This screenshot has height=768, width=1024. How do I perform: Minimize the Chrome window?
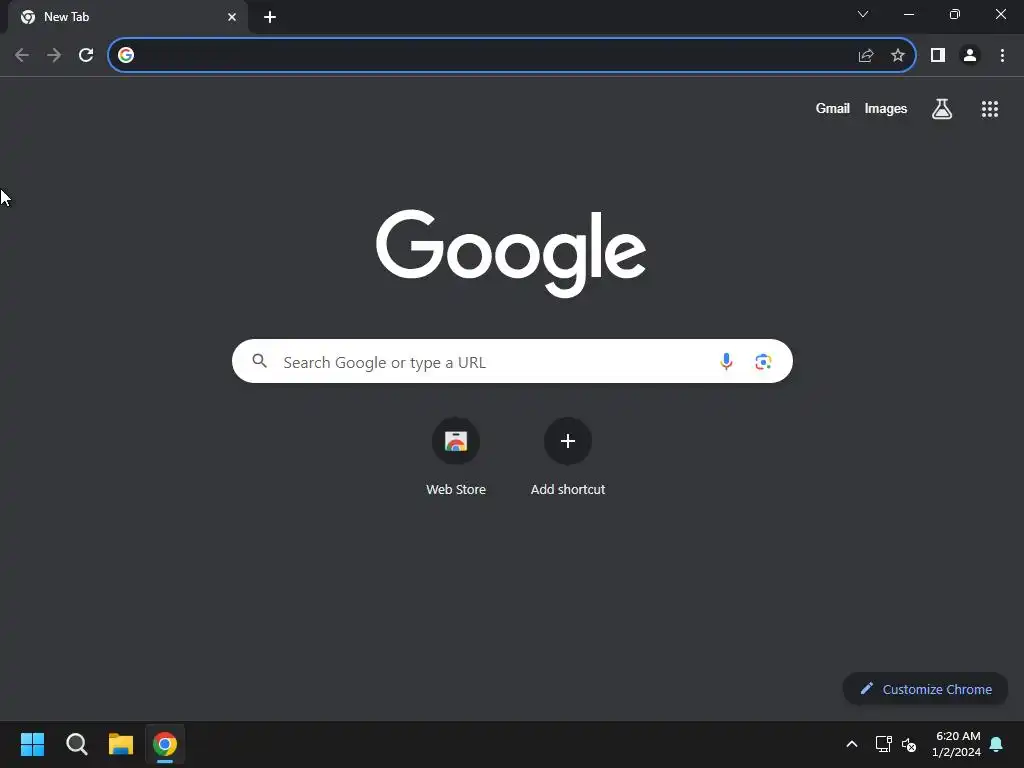(x=908, y=14)
